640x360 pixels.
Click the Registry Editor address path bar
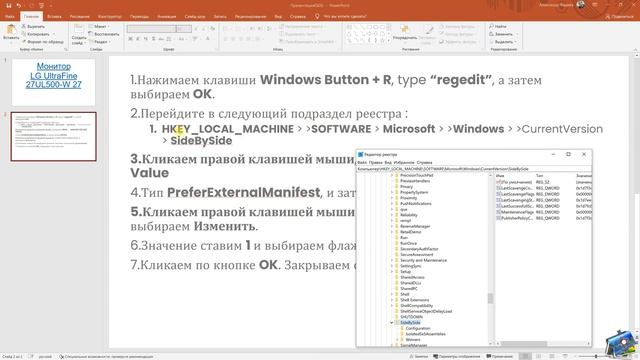pos(474,169)
